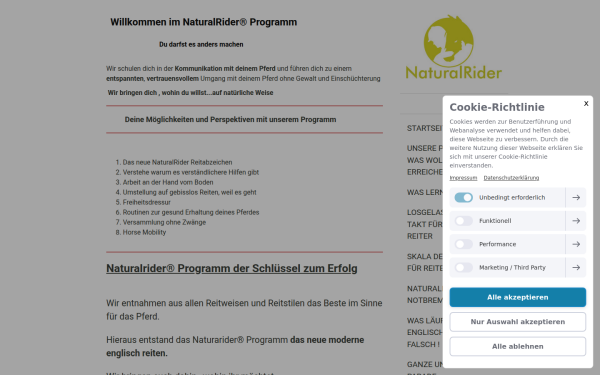The image size is (600, 375).
Task: Enable the Marketing / Third Party switch
Action: 463,267
